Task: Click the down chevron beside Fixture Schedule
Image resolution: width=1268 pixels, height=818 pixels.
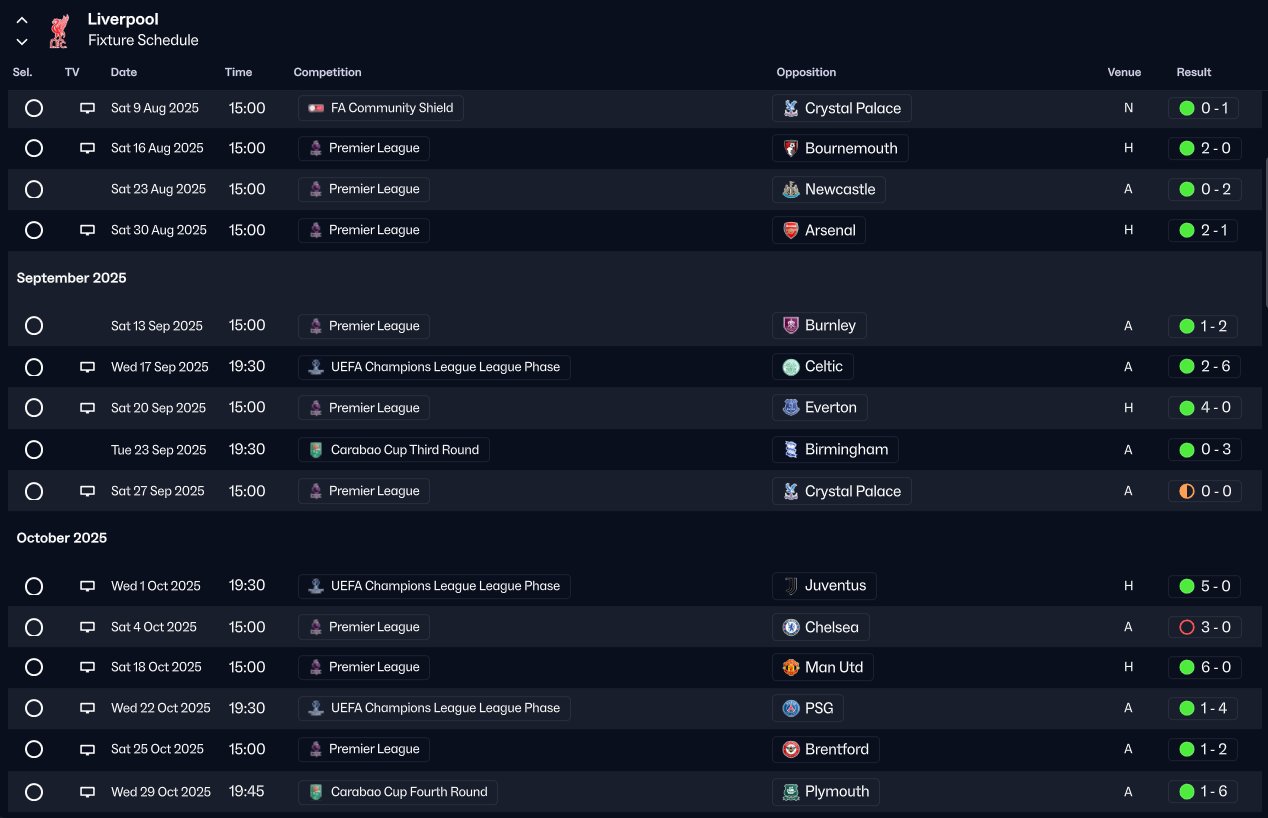Action: (22, 42)
